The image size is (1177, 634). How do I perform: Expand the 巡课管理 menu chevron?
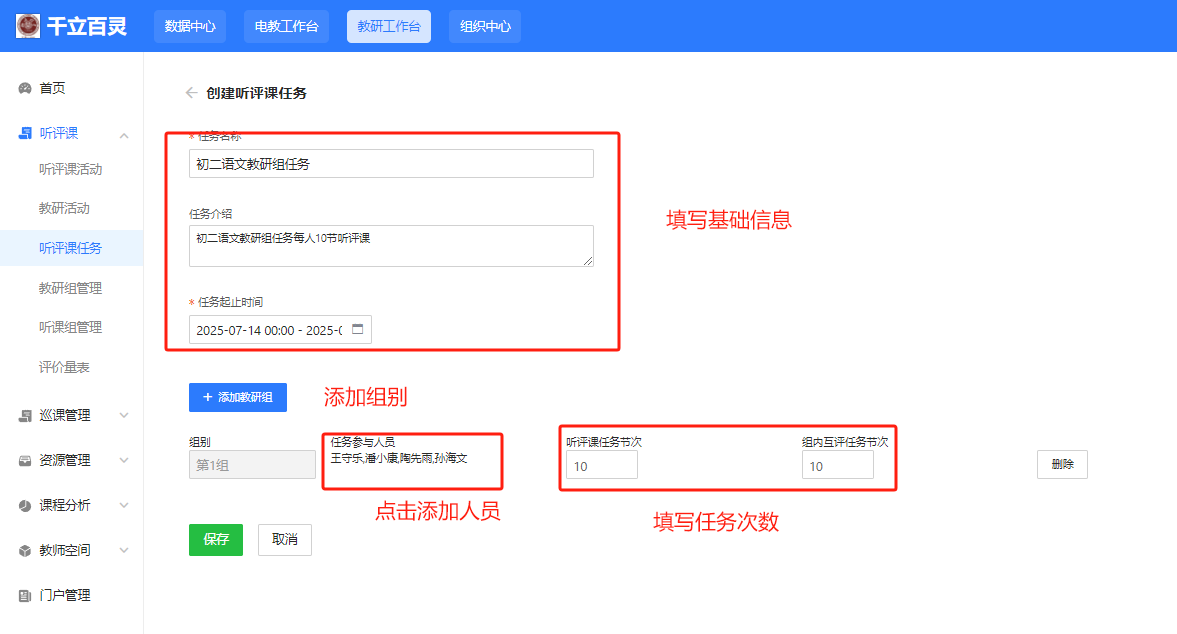tap(124, 415)
